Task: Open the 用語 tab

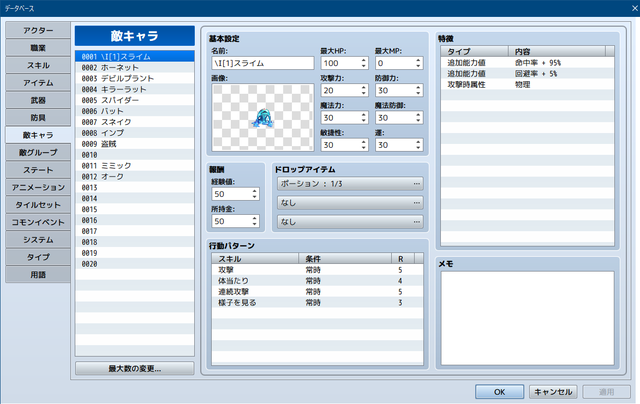Action: (38, 275)
